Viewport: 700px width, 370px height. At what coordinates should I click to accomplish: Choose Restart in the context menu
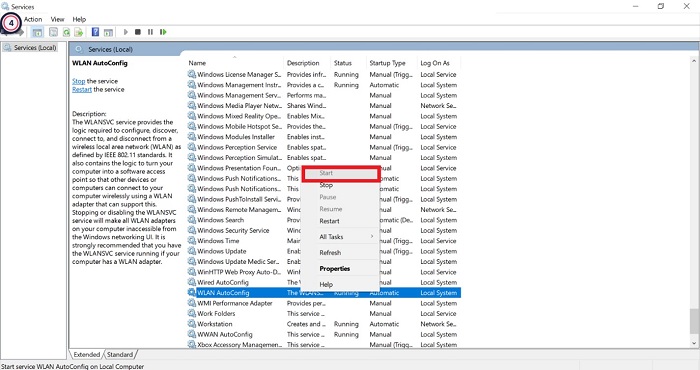coord(329,221)
